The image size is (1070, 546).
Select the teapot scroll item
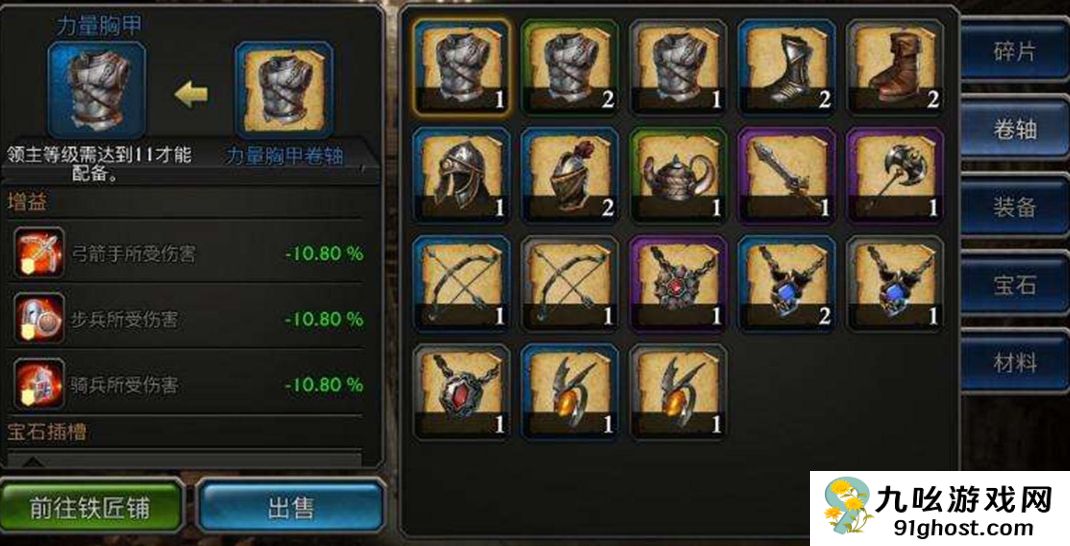click(678, 175)
